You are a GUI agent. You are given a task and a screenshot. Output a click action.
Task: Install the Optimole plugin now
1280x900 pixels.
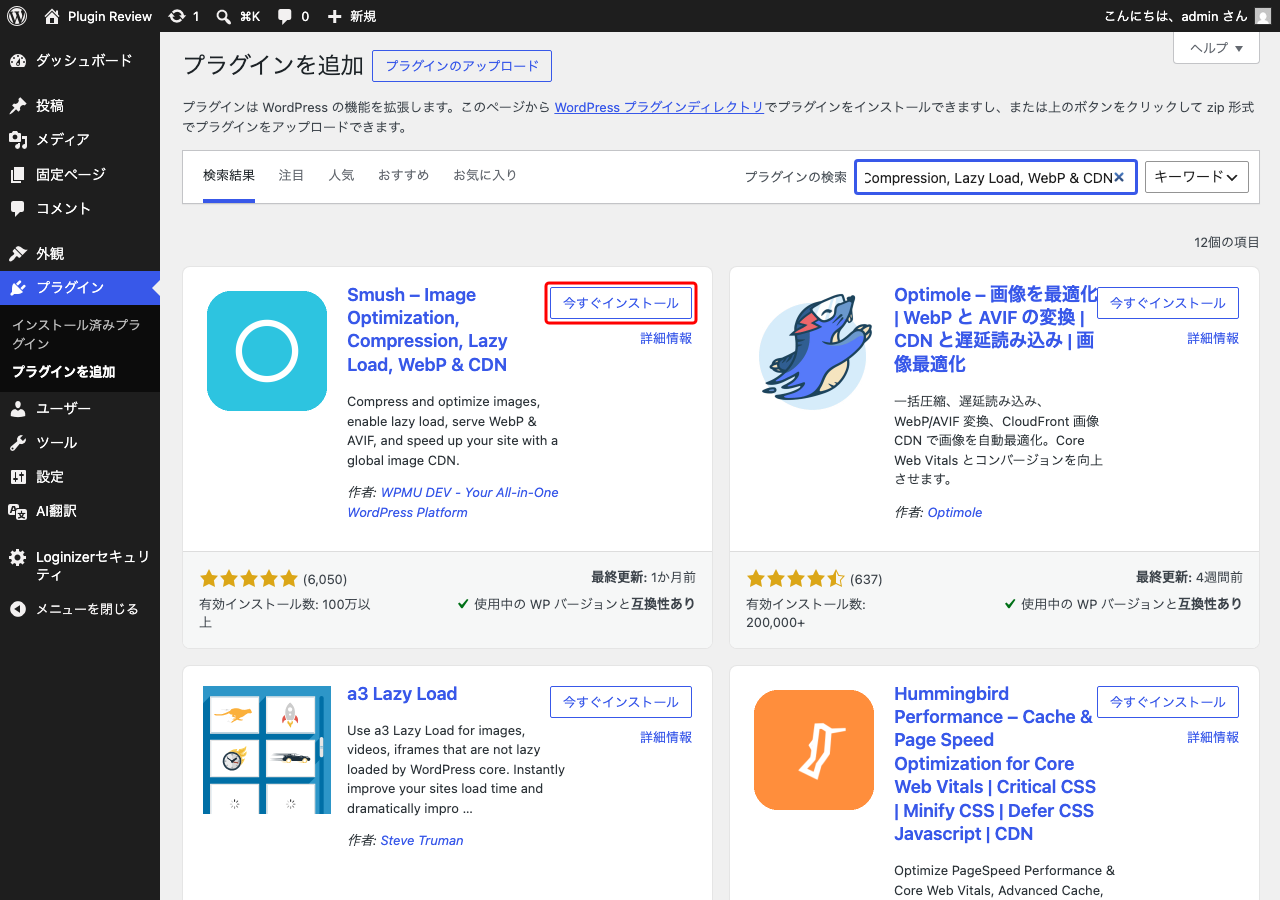tap(1168, 303)
